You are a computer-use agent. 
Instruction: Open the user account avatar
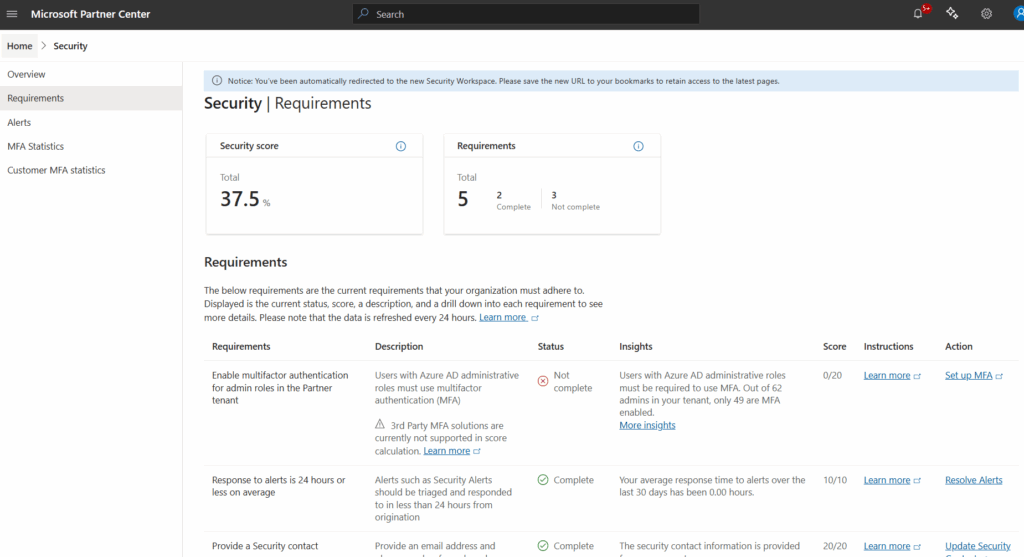coord(1018,14)
